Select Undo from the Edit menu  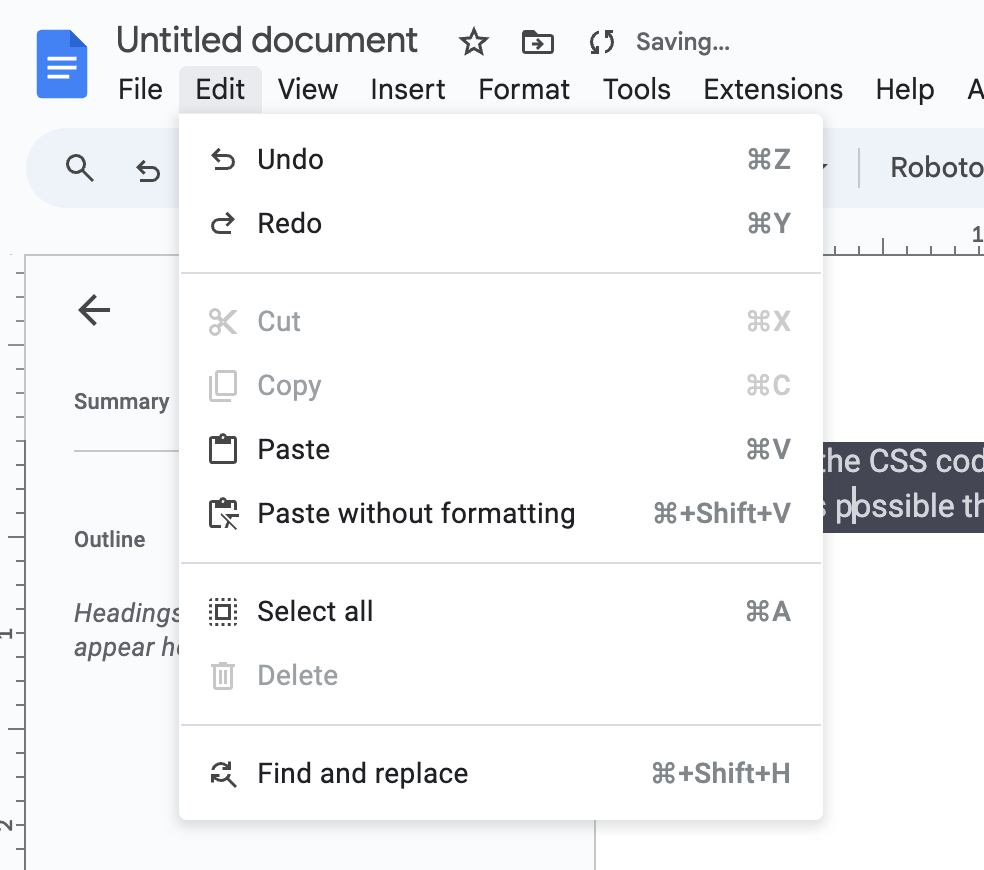290,159
